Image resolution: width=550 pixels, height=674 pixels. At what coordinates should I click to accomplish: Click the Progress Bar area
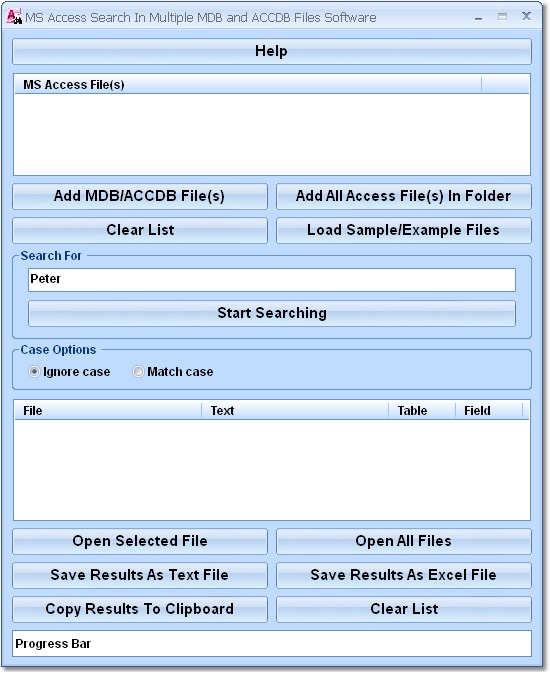tap(272, 643)
